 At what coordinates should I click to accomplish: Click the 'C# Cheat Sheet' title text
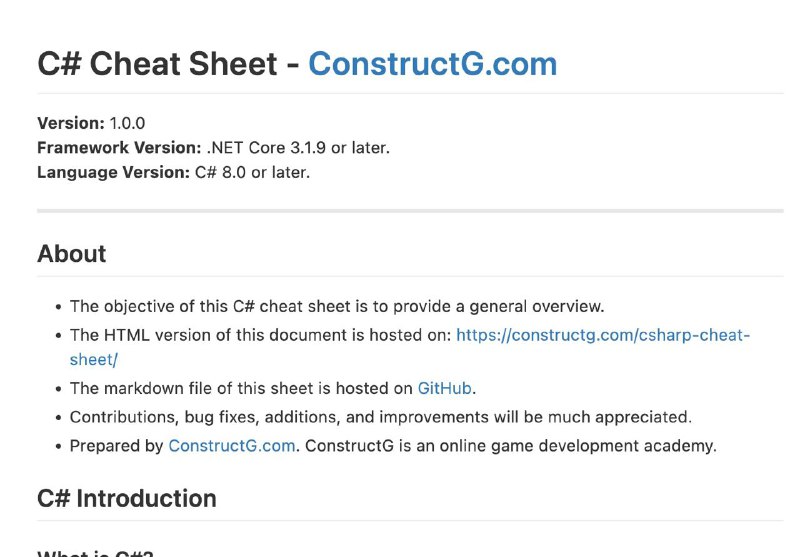[x=157, y=64]
